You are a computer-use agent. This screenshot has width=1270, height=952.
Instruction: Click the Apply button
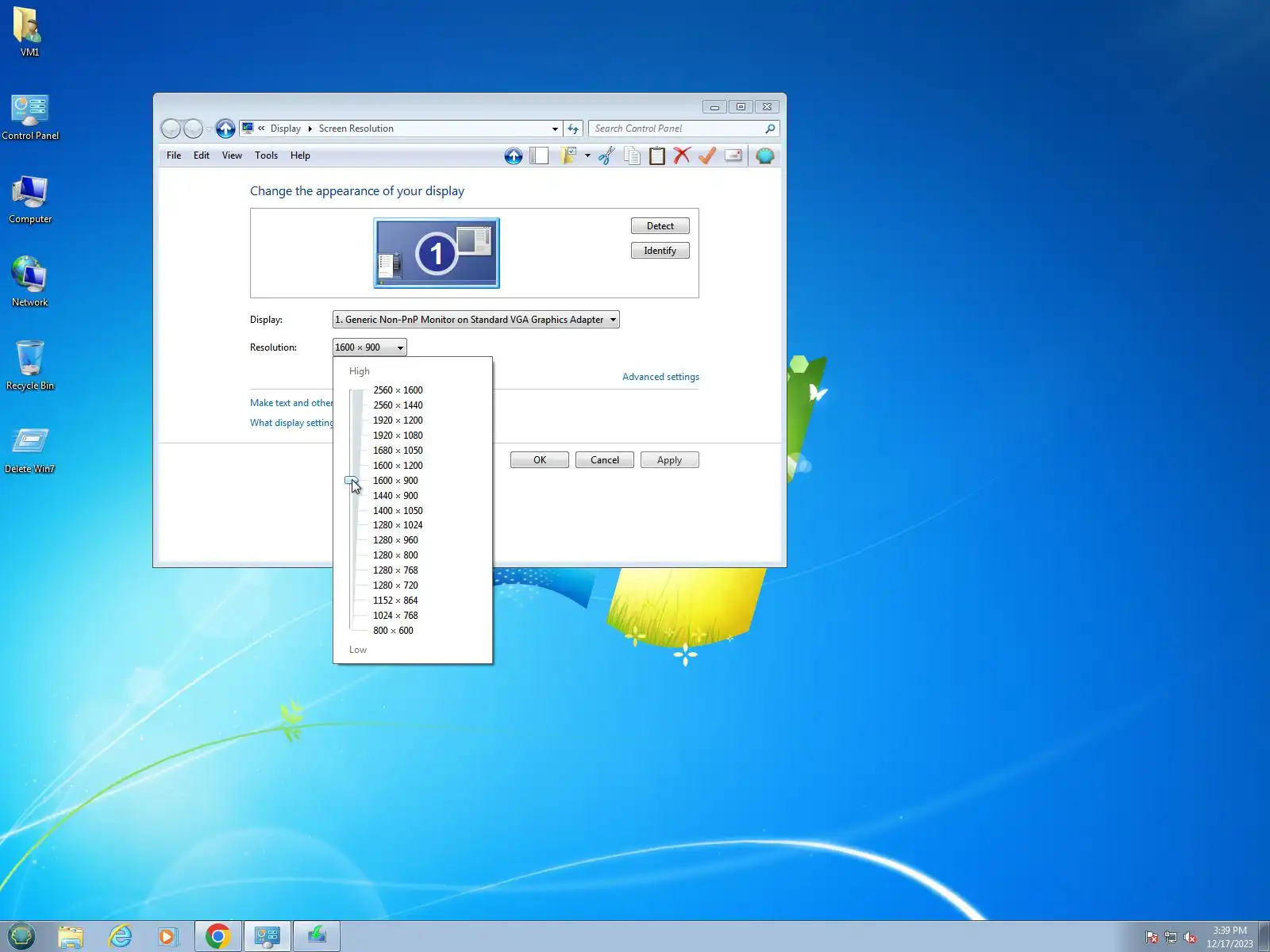click(670, 460)
